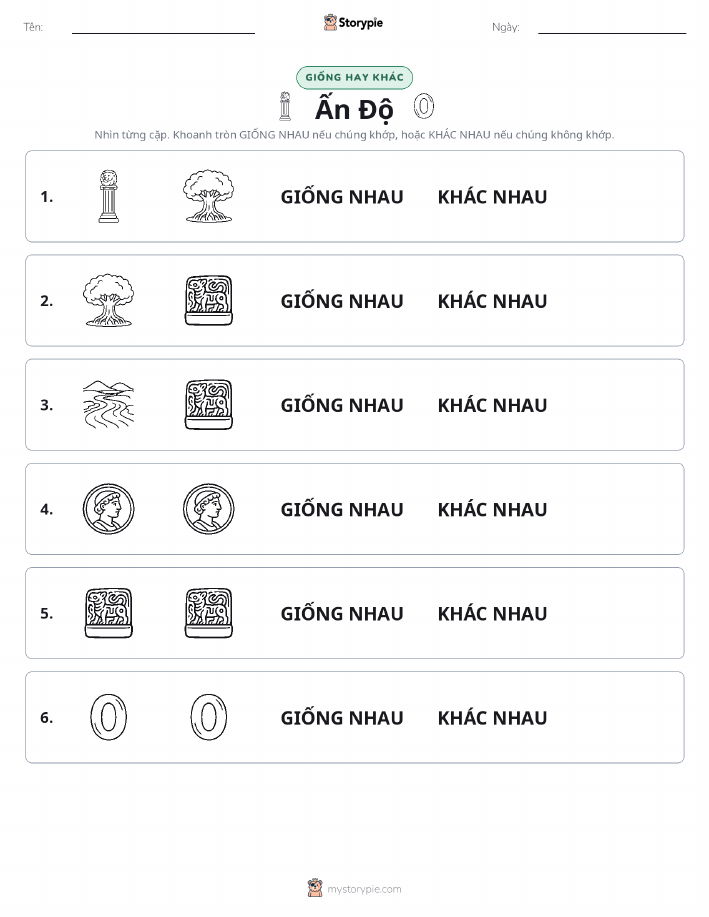Click the banyan tree icon in row 1
This screenshot has height=917, width=709.
click(208, 196)
